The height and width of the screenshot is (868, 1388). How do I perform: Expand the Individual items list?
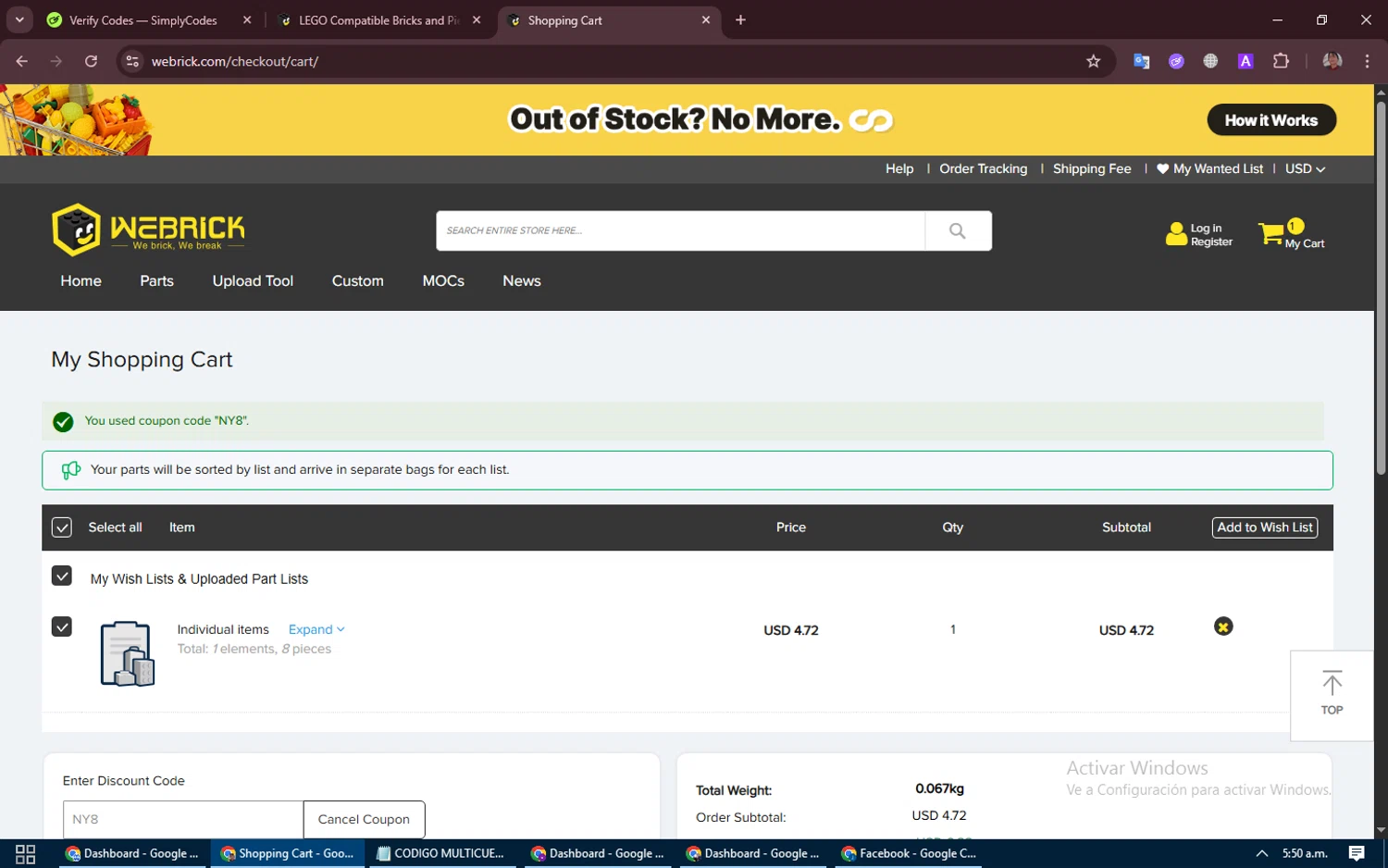(x=316, y=629)
